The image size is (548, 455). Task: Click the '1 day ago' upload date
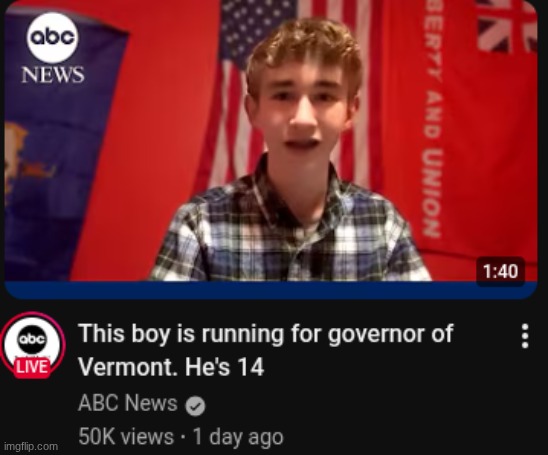tap(238, 437)
